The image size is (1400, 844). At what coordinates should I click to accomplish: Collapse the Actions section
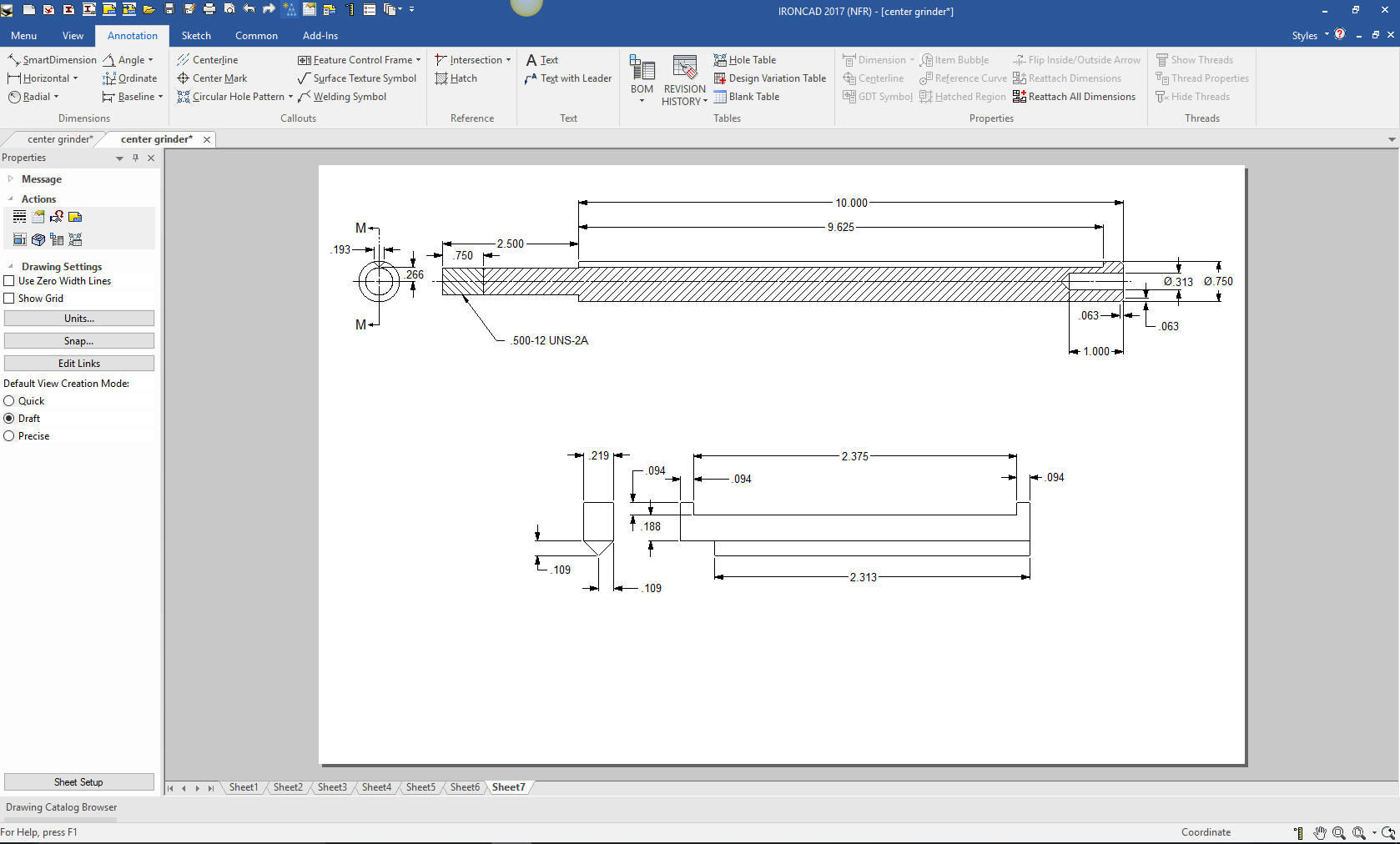[10, 198]
